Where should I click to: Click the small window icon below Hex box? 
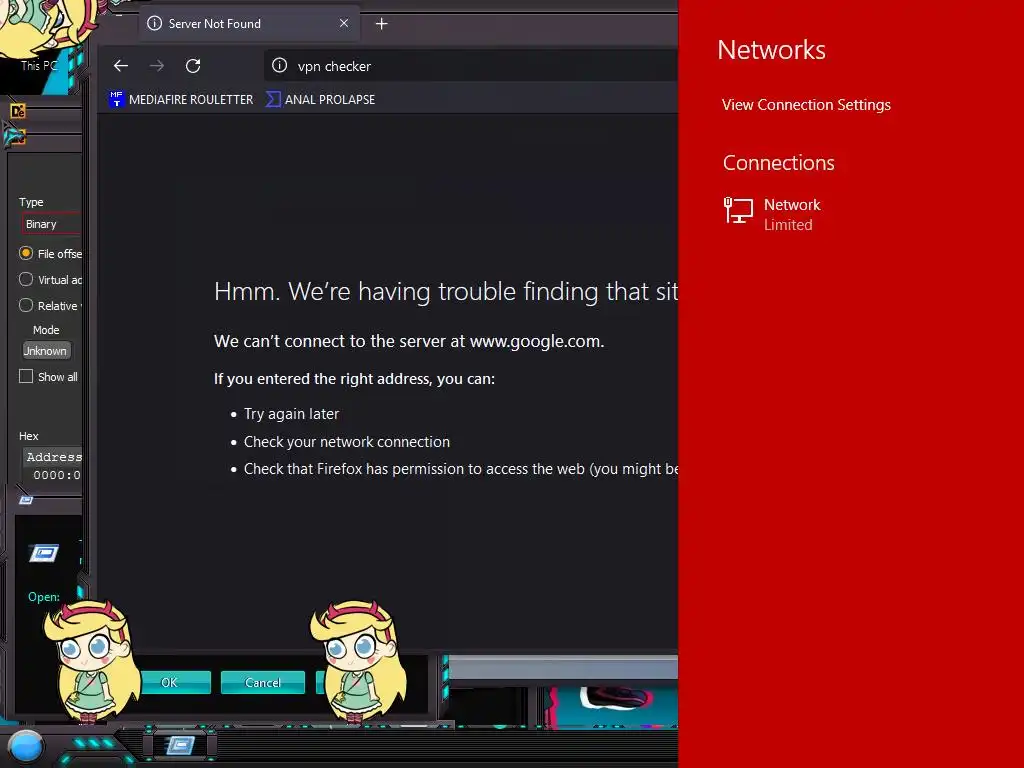[26, 500]
